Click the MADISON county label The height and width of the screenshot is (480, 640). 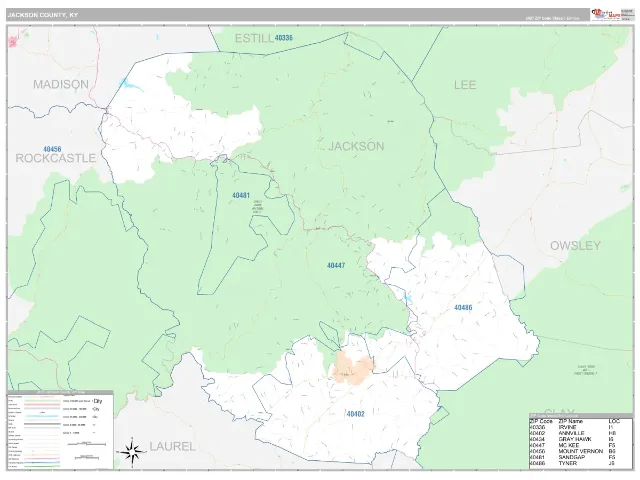click(61, 84)
